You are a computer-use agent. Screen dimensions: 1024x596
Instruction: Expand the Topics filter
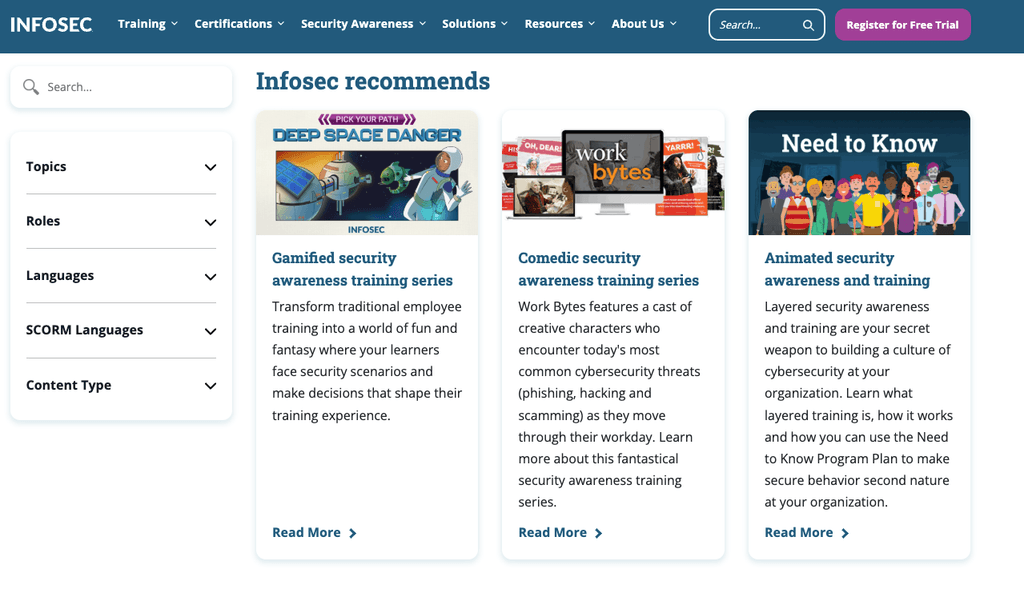point(210,167)
